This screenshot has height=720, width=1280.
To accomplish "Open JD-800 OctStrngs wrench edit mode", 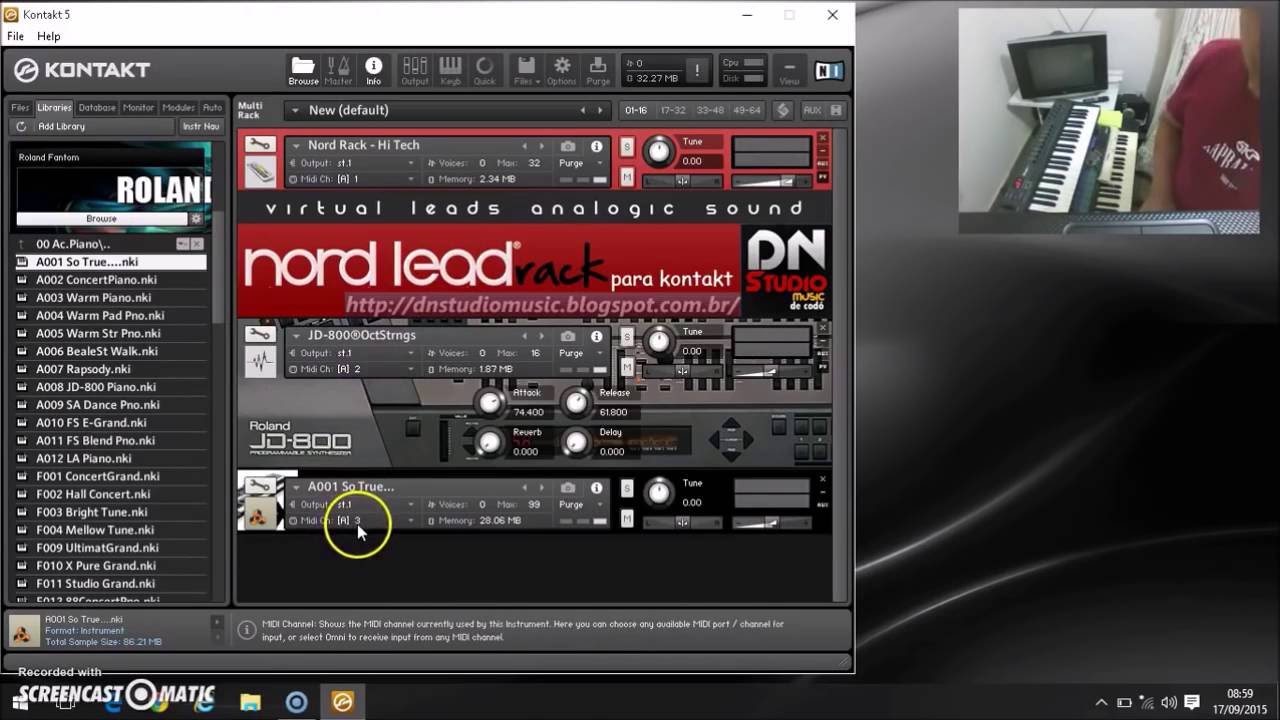I will click(x=260, y=335).
